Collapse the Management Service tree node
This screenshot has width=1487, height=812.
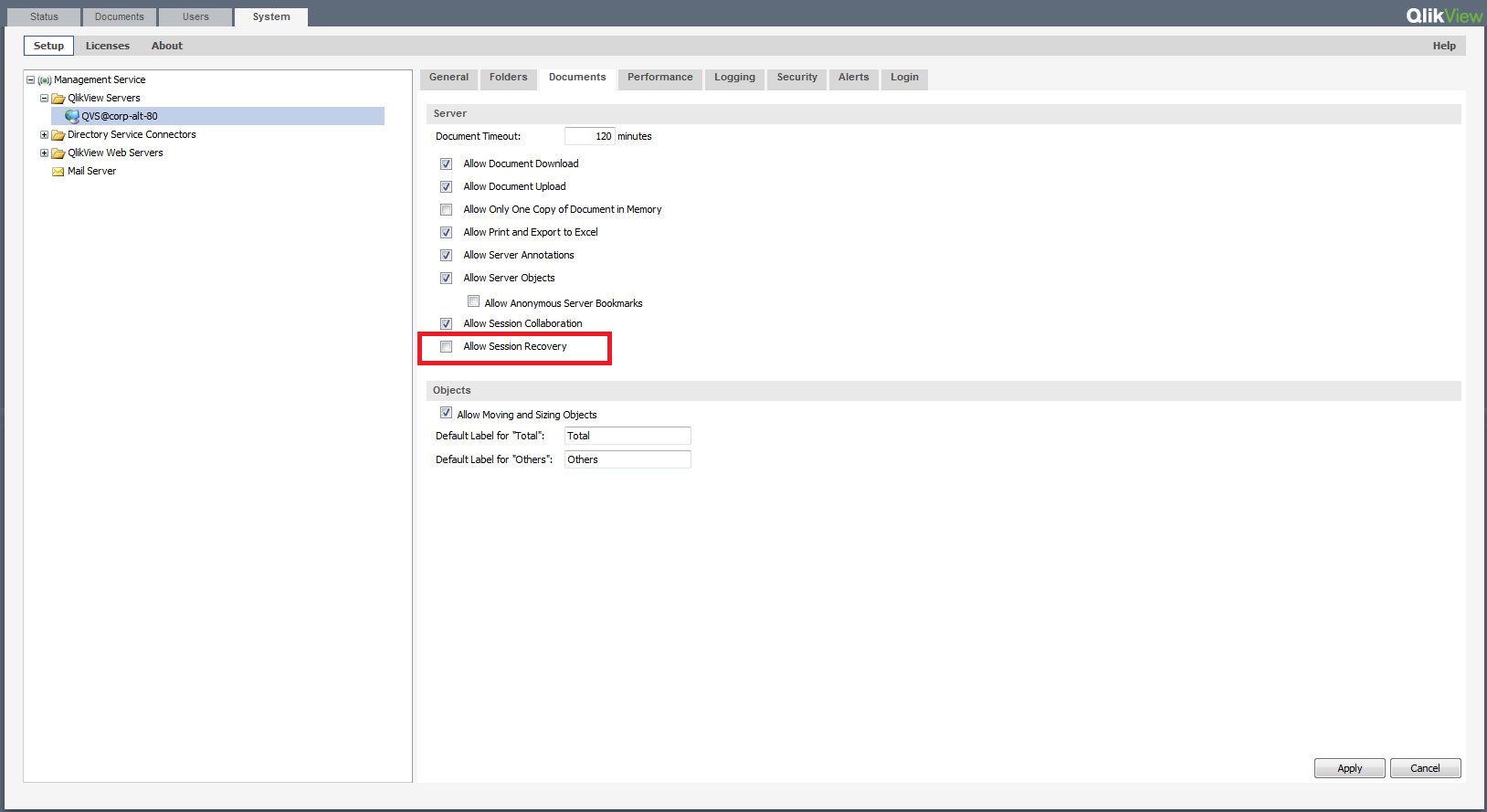coord(30,80)
